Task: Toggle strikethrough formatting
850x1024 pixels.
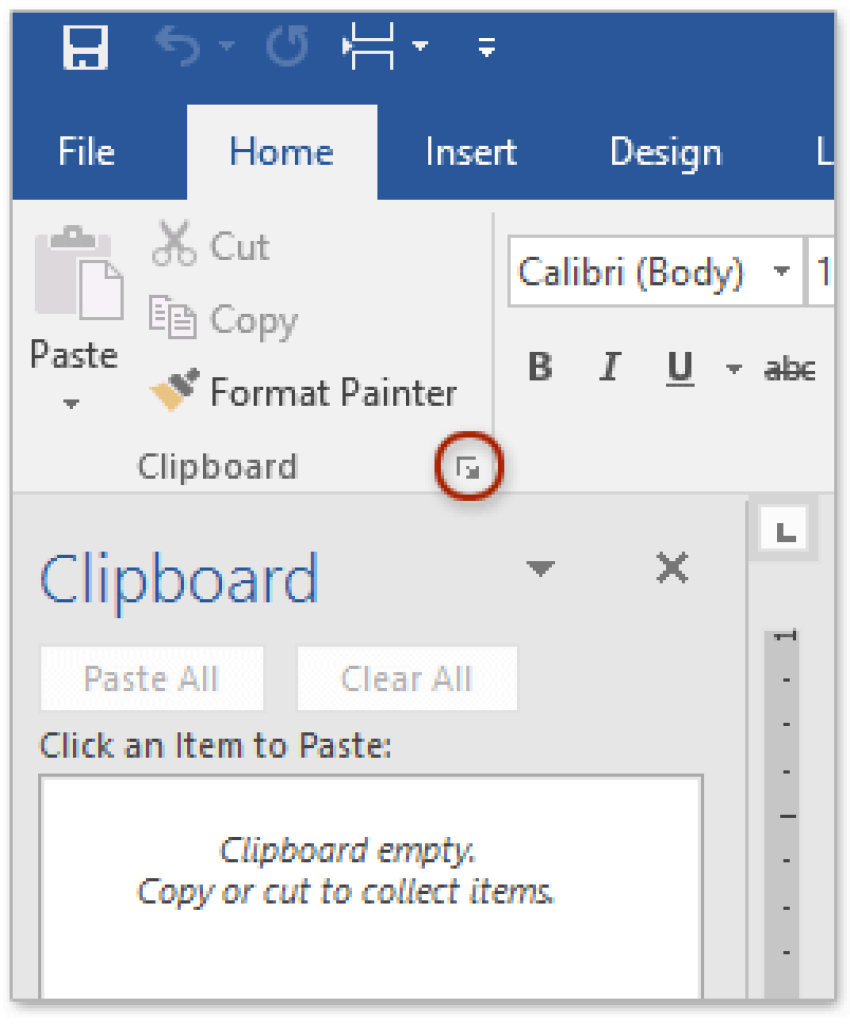Action: pos(789,367)
